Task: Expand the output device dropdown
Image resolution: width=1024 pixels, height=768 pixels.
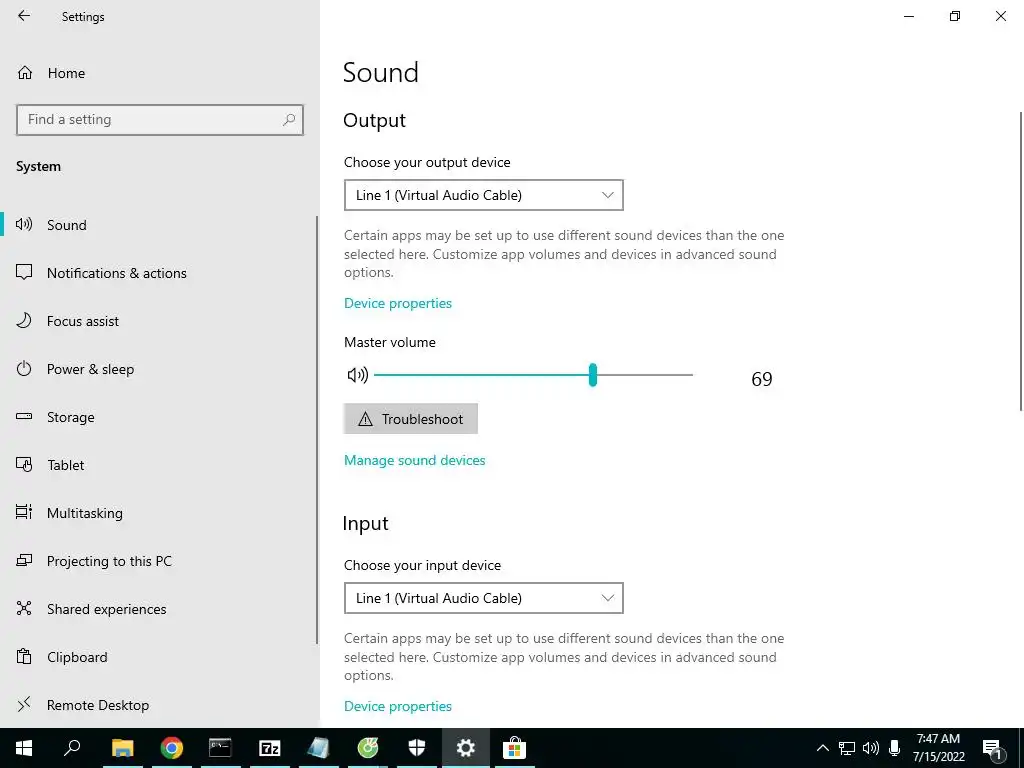Action: [x=484, y=195]
